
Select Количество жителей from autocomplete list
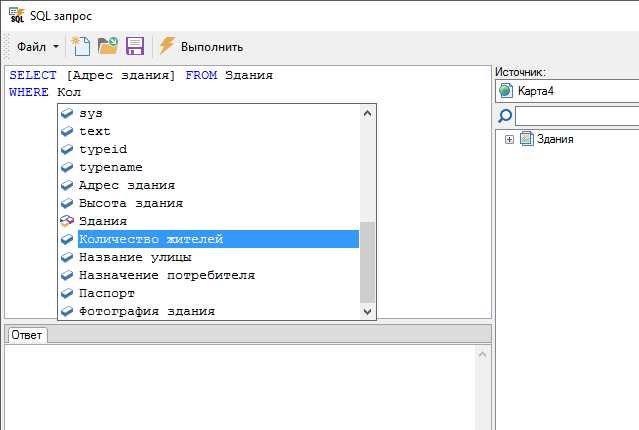click(x=150, y=239)
